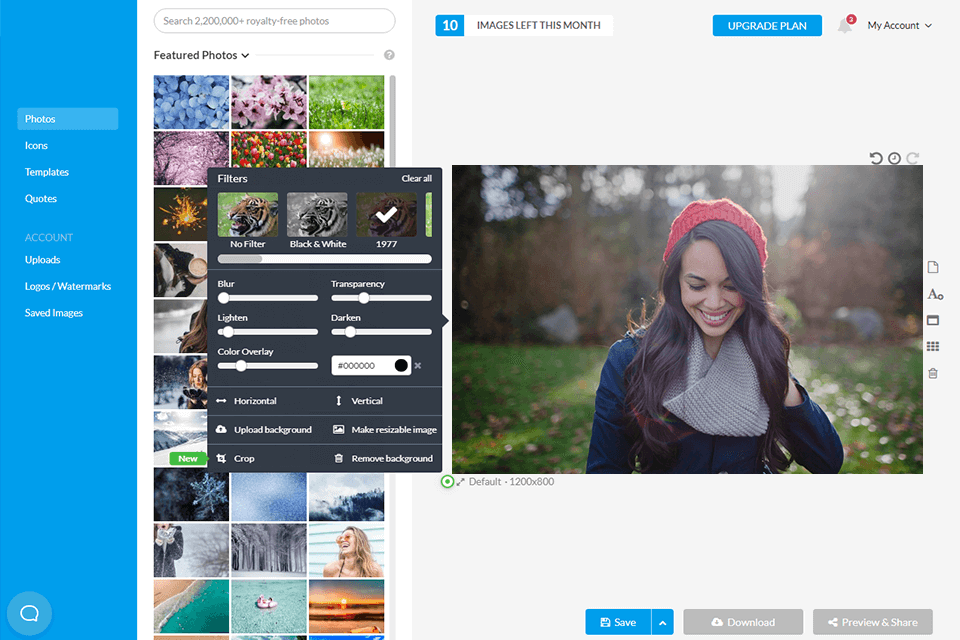Screen dimensions: 960x640
Task: Click the black color overlay swatch
Action: coord(401,366)
